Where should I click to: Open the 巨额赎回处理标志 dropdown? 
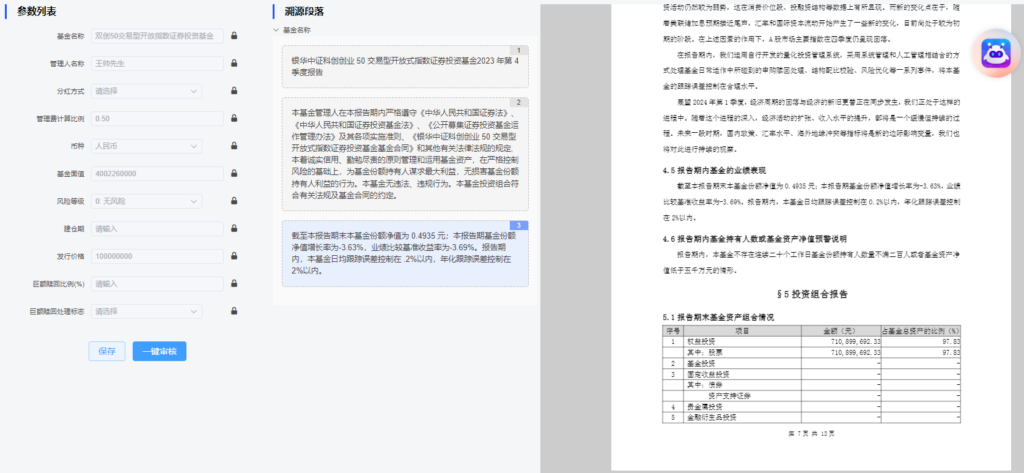tap(146, 312)
